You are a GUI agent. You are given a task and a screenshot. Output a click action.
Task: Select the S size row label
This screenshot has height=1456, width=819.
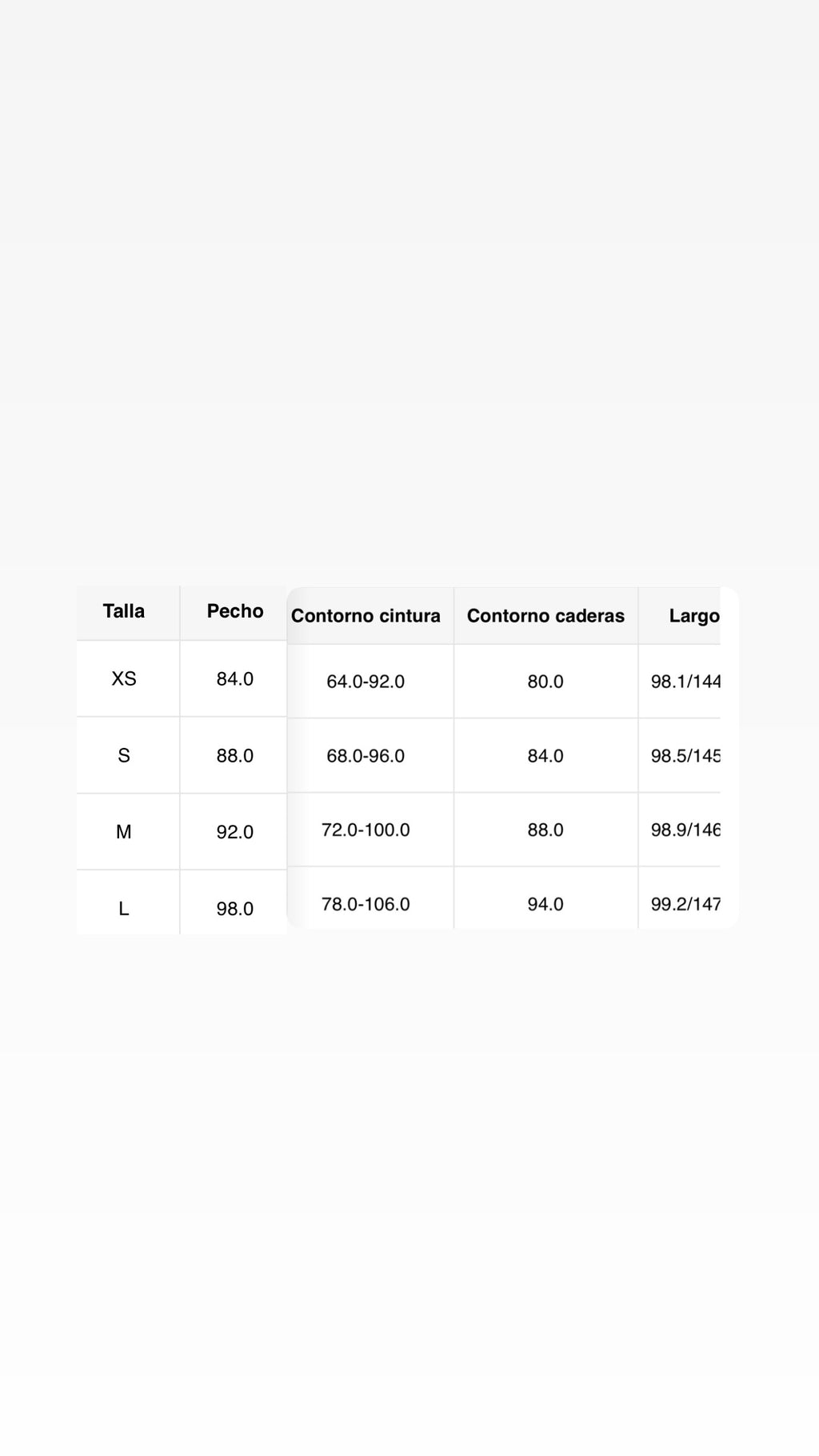tap(124, 755)
